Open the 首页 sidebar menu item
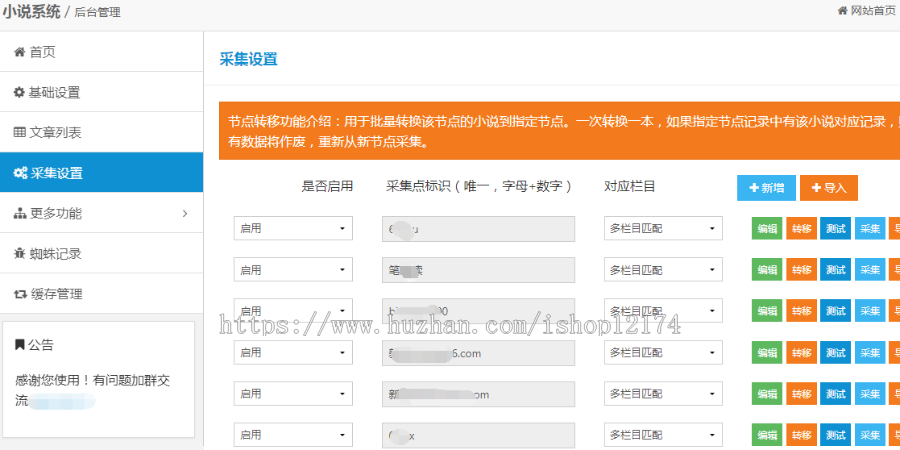The image size is (900, 450). (102, 52)
